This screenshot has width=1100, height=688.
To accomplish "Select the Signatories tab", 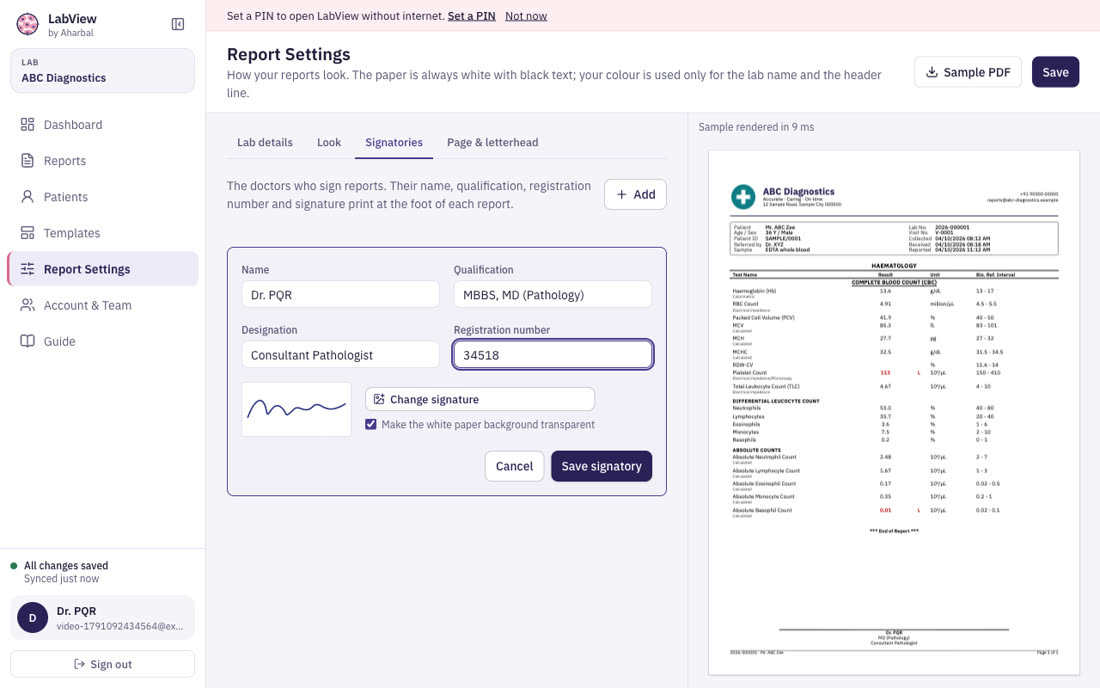I will tap(394, 142).
